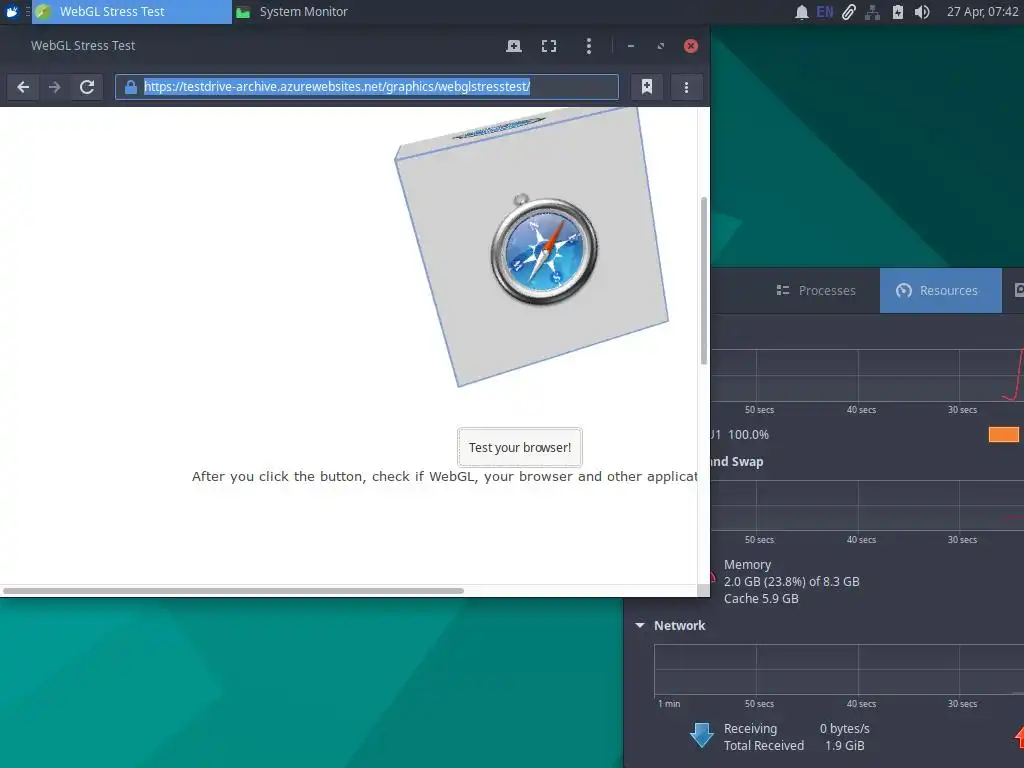The image size is (1024, 768).
Task: Open the notifications bell in the system tray
Action: pyautogui.click(x=801, y=12)
